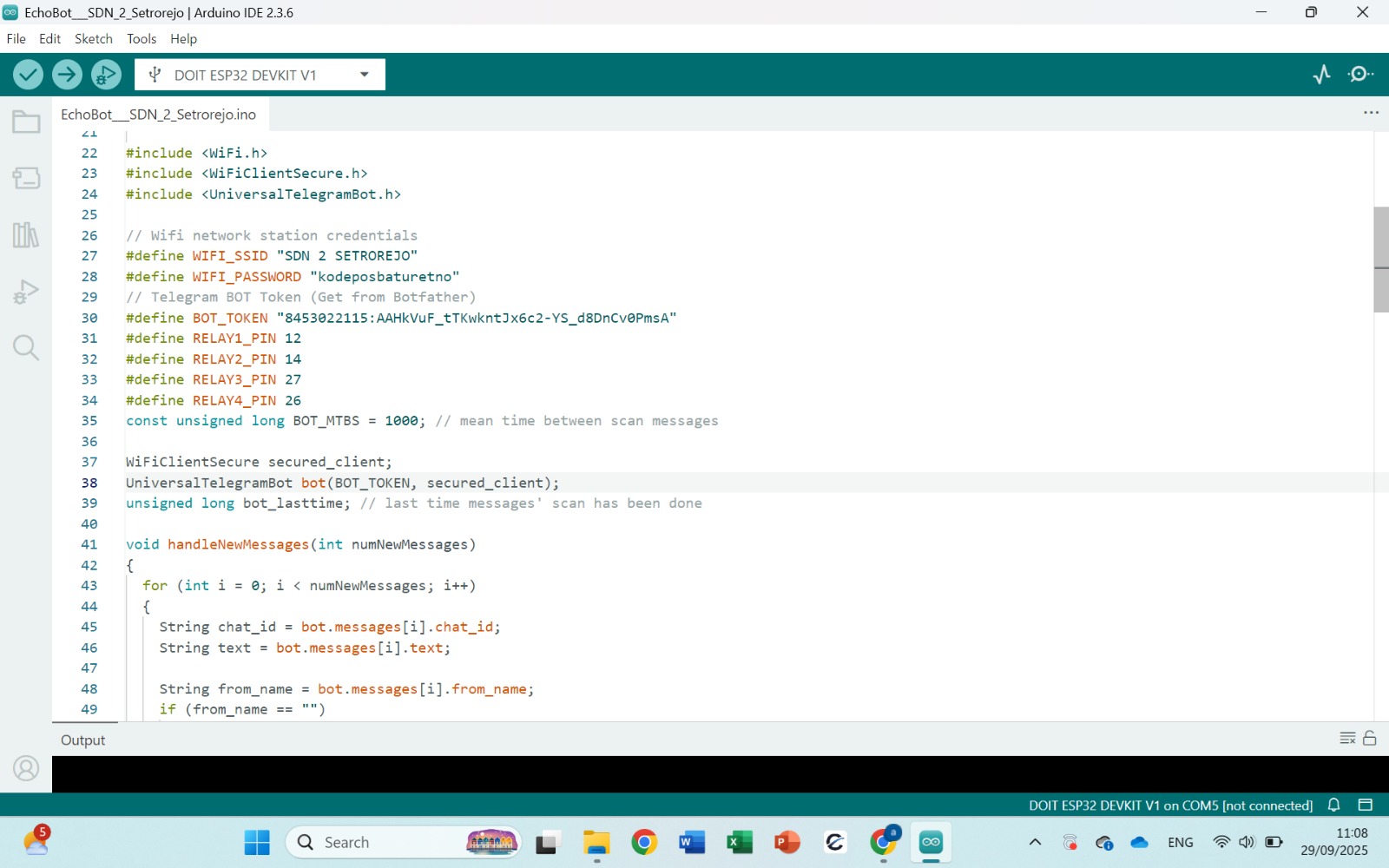Open the Serial Plotter
This screenshot has width=1389, height=868.
coord(1321,75)
